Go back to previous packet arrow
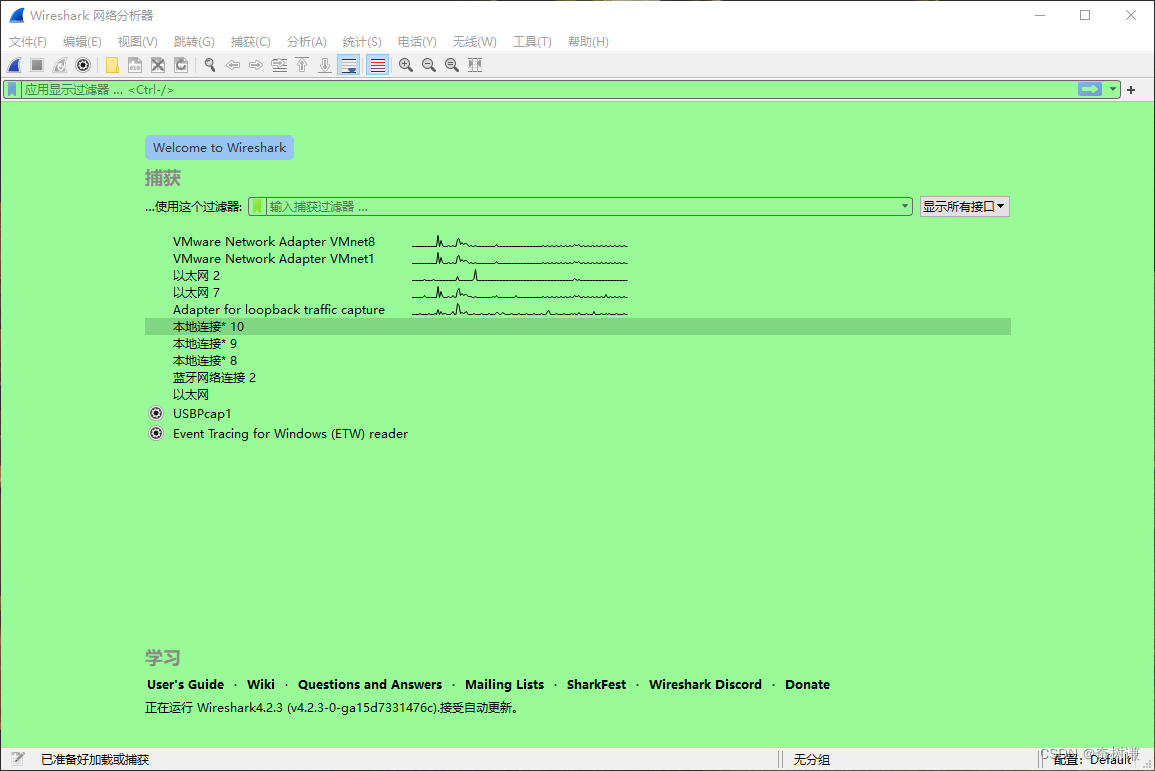 (x=233, y=65)
